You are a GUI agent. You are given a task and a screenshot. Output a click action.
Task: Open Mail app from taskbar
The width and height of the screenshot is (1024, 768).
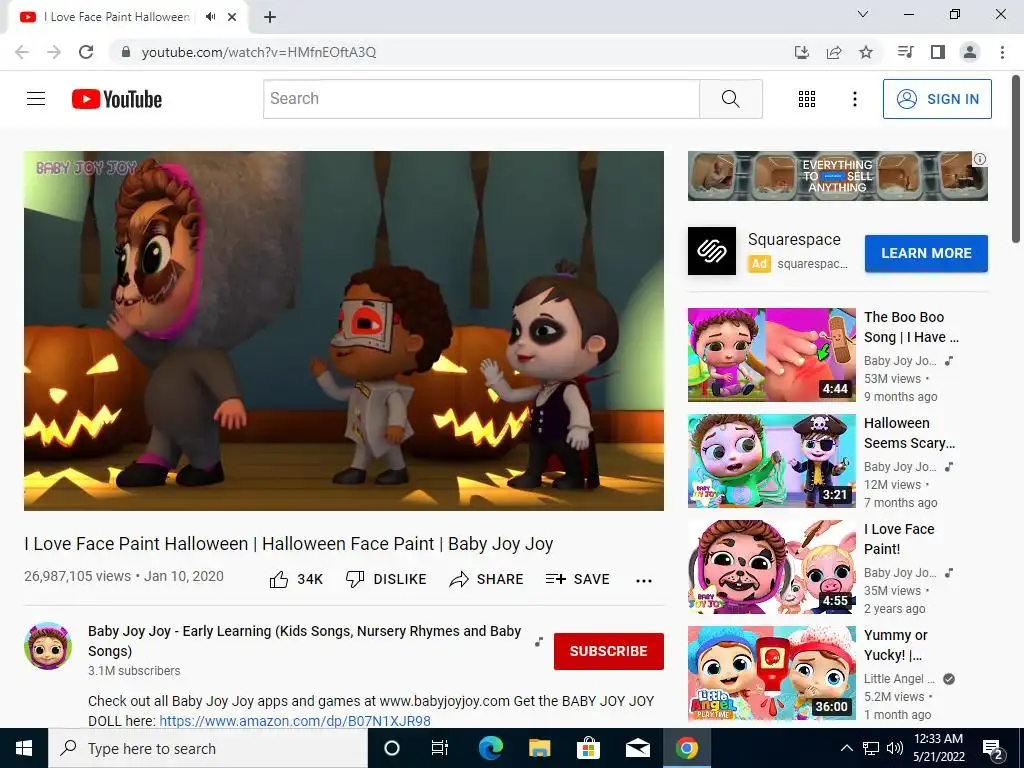(637, 748)
